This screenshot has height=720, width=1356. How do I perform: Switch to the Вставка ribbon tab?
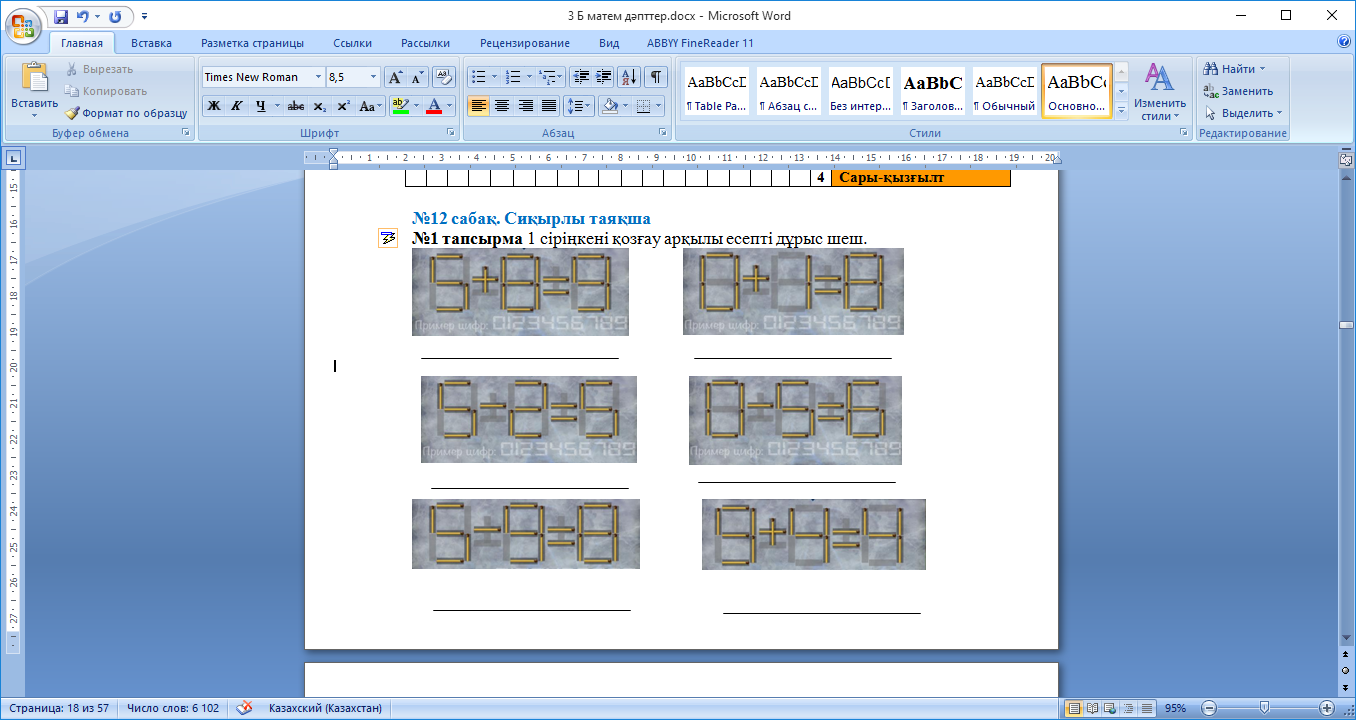tap(151, 43)
